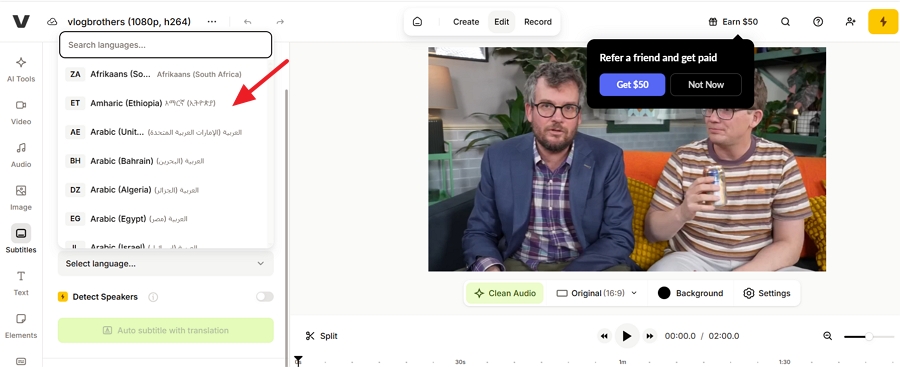Click the Earn $50 button
The height and width of the screenshot is (367, 900).
click(x=733, y=22)
